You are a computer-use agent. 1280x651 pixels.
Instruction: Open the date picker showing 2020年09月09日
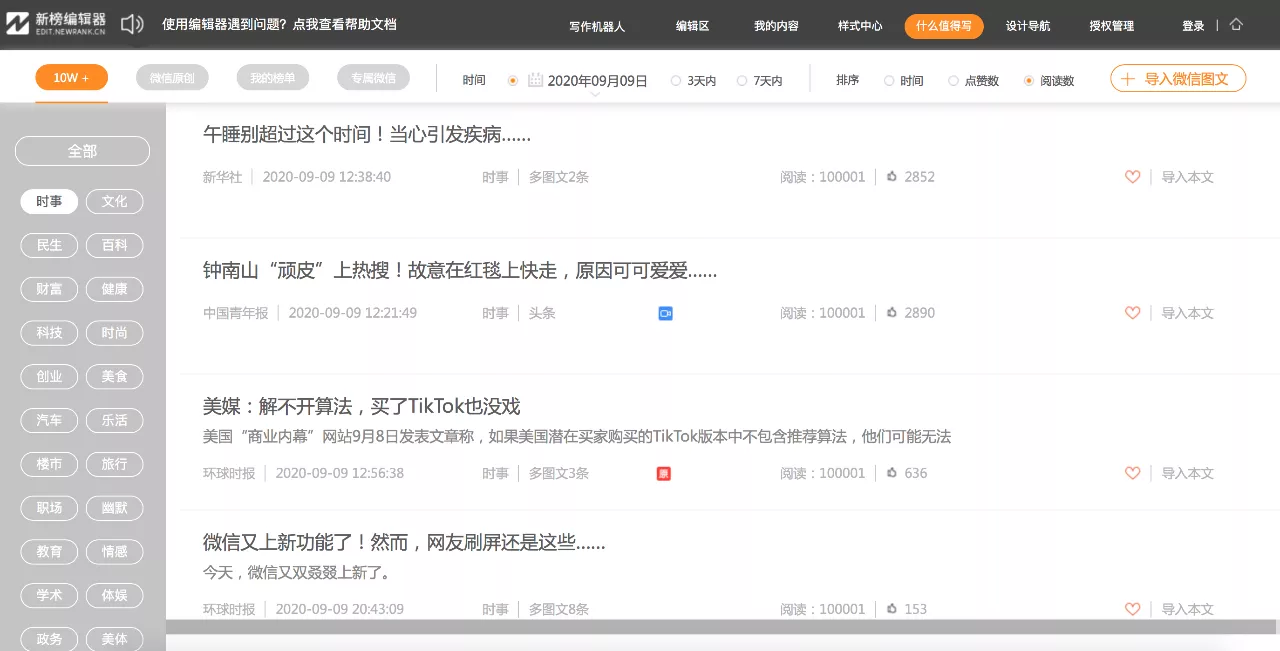click(x=597, y=81)
